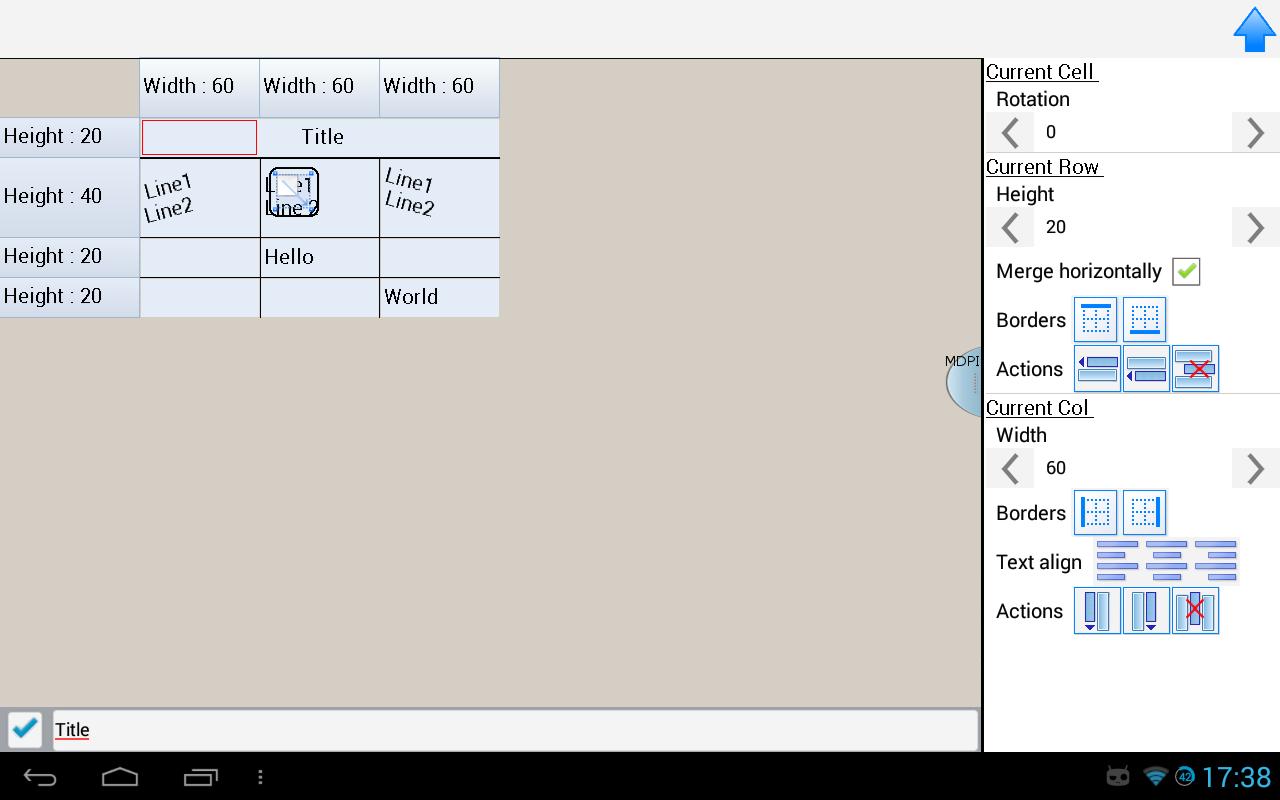
Task: Toggle the bottom border for current row
Action: click(1145, 319)
